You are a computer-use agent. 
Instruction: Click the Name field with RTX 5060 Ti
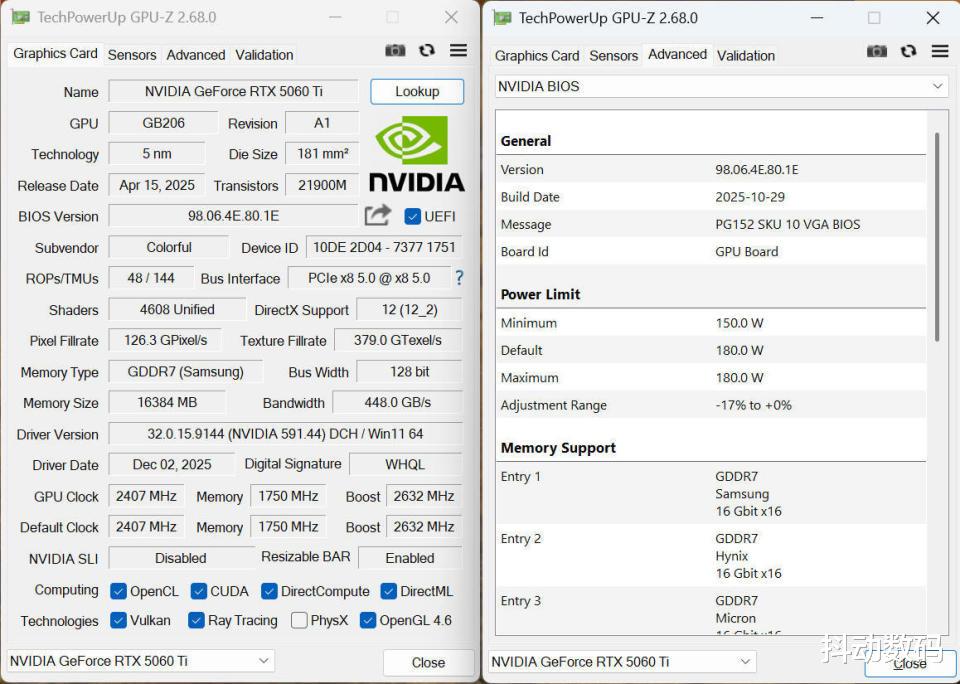pyautogui.click(x=233, y=91)
